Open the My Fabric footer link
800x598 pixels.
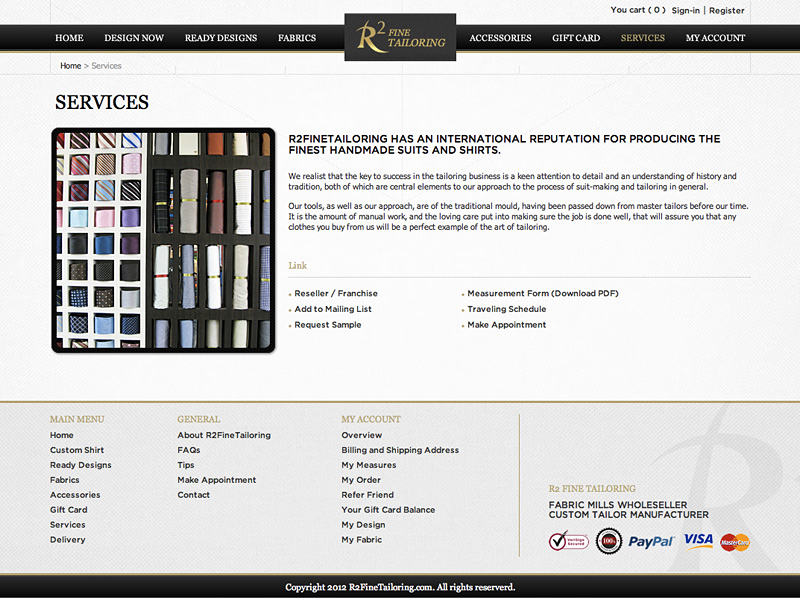pos(362,539)
